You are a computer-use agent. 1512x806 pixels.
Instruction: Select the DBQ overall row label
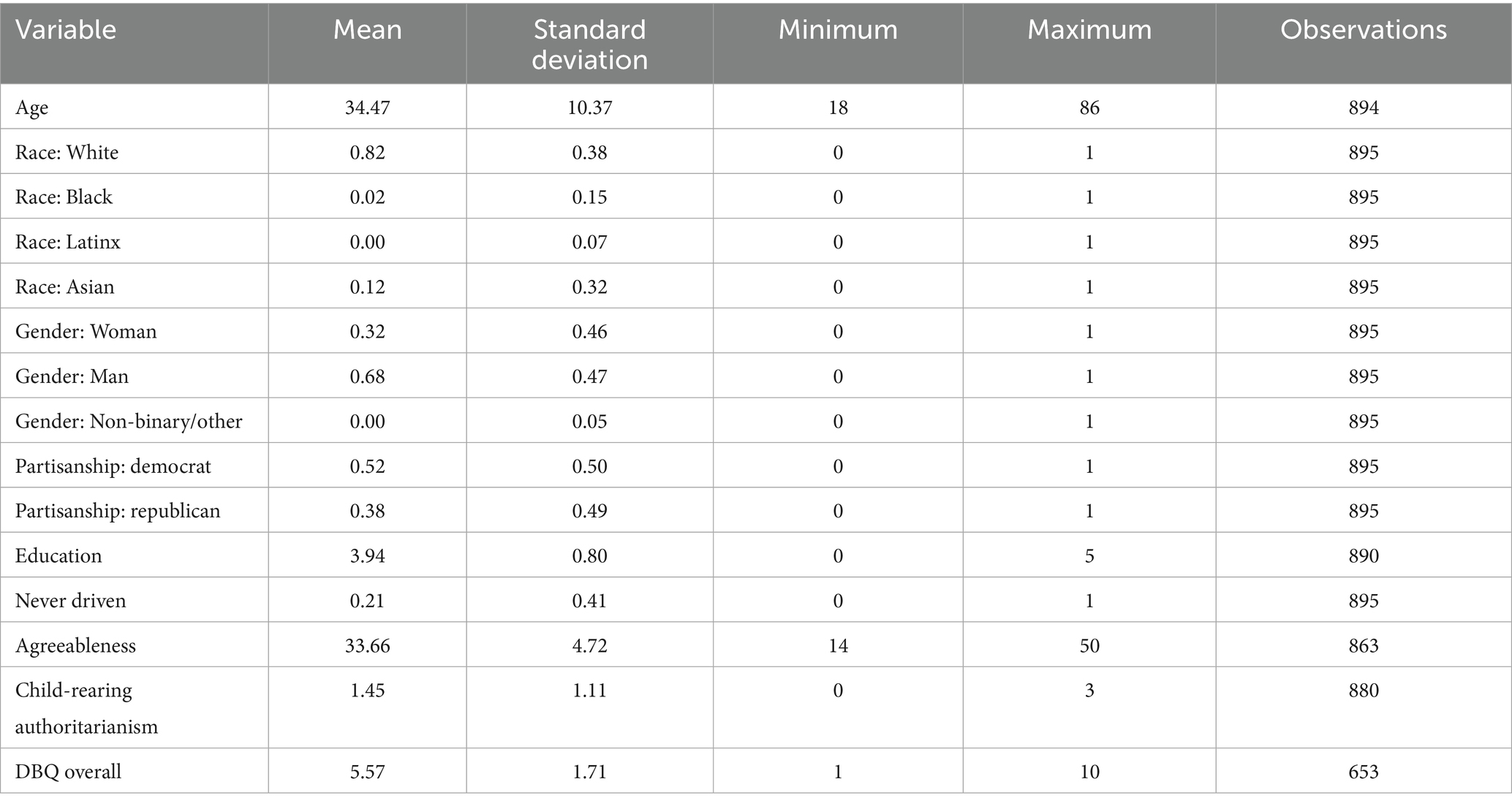69,772
